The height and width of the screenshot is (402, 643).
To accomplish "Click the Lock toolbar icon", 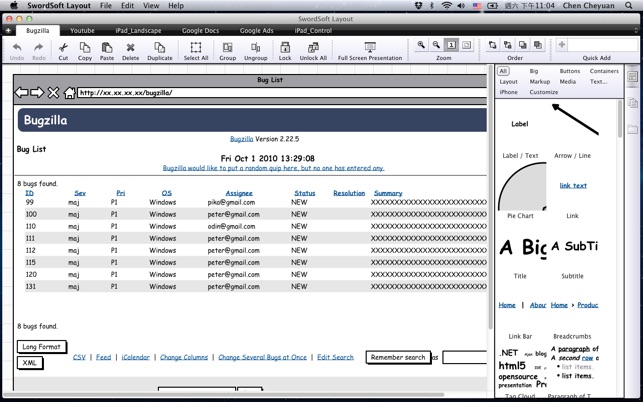I will pos(285,47).
